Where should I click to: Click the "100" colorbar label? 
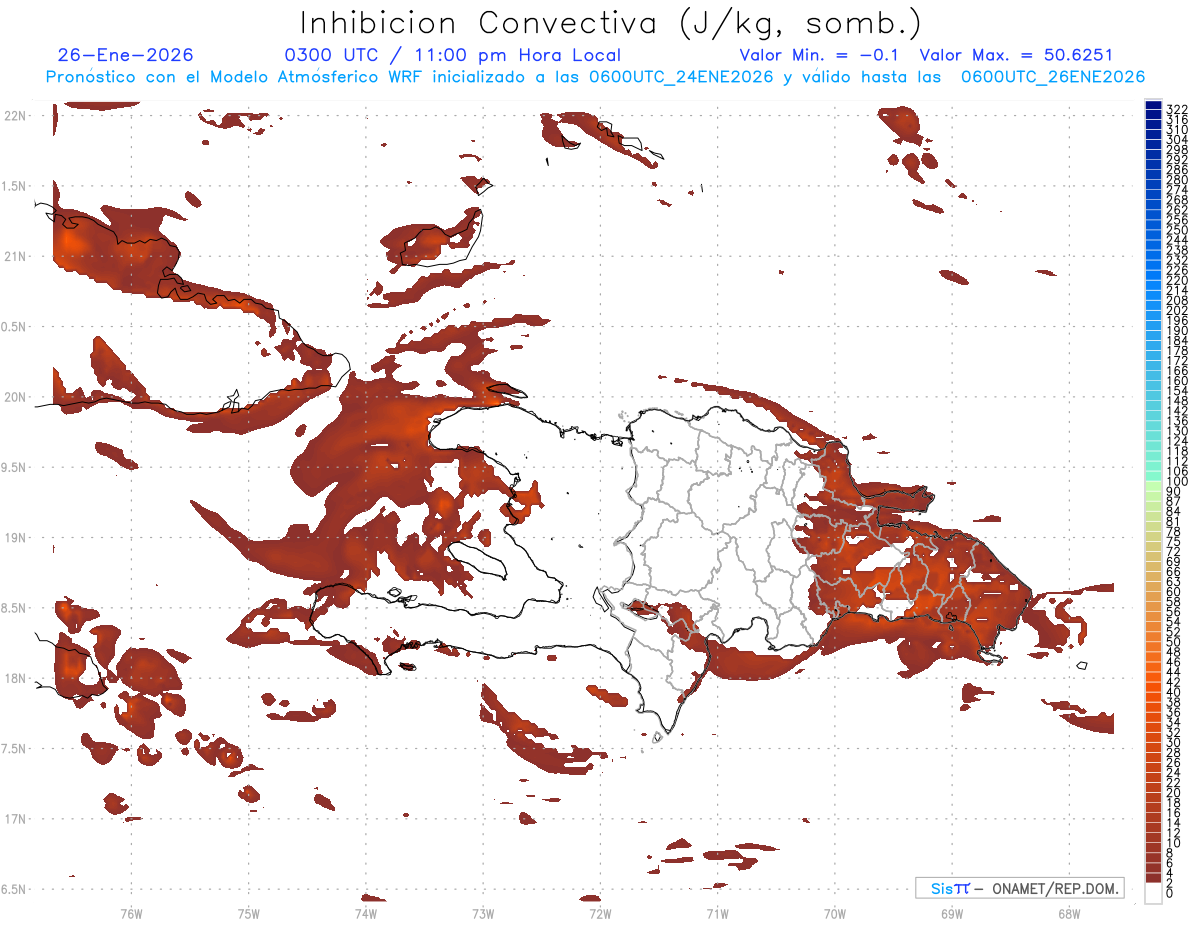pos(1176,482)
